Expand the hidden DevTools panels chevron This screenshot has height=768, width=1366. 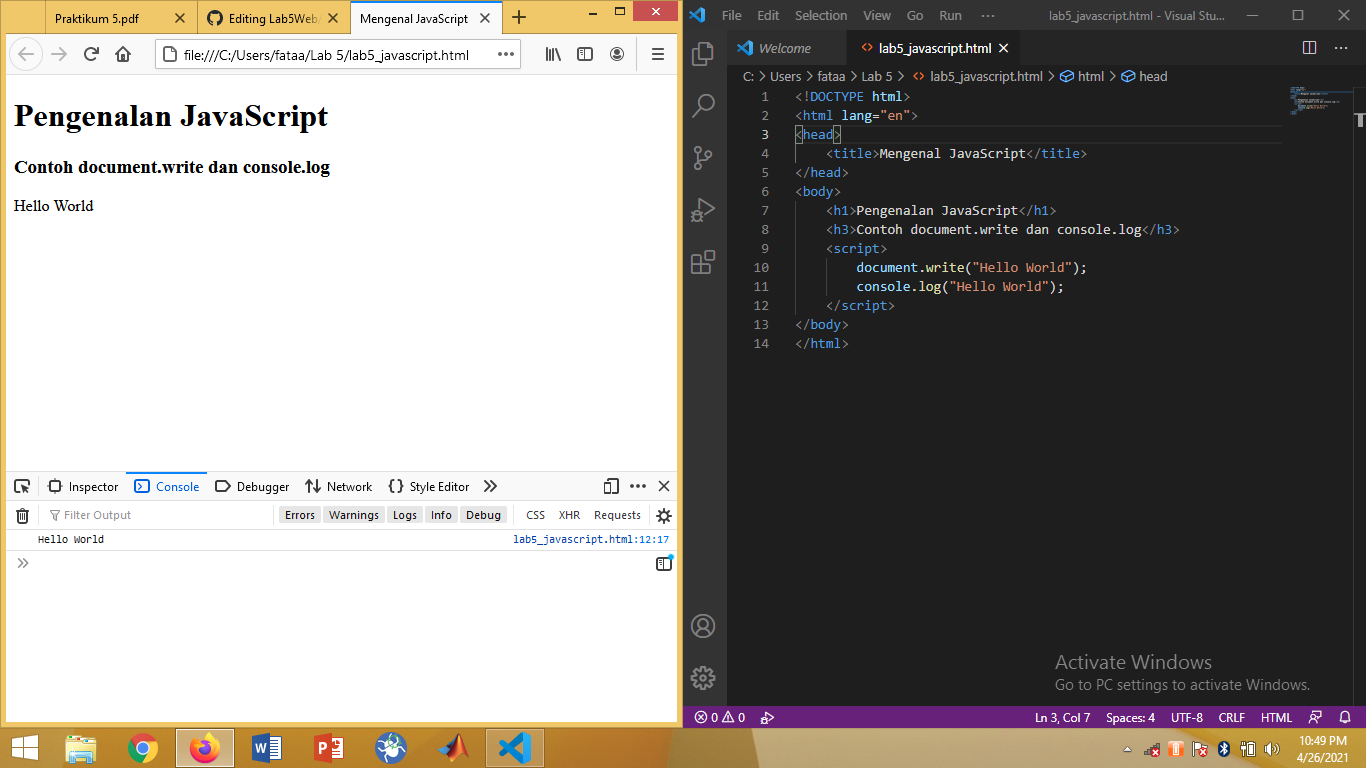coord(489,486)
